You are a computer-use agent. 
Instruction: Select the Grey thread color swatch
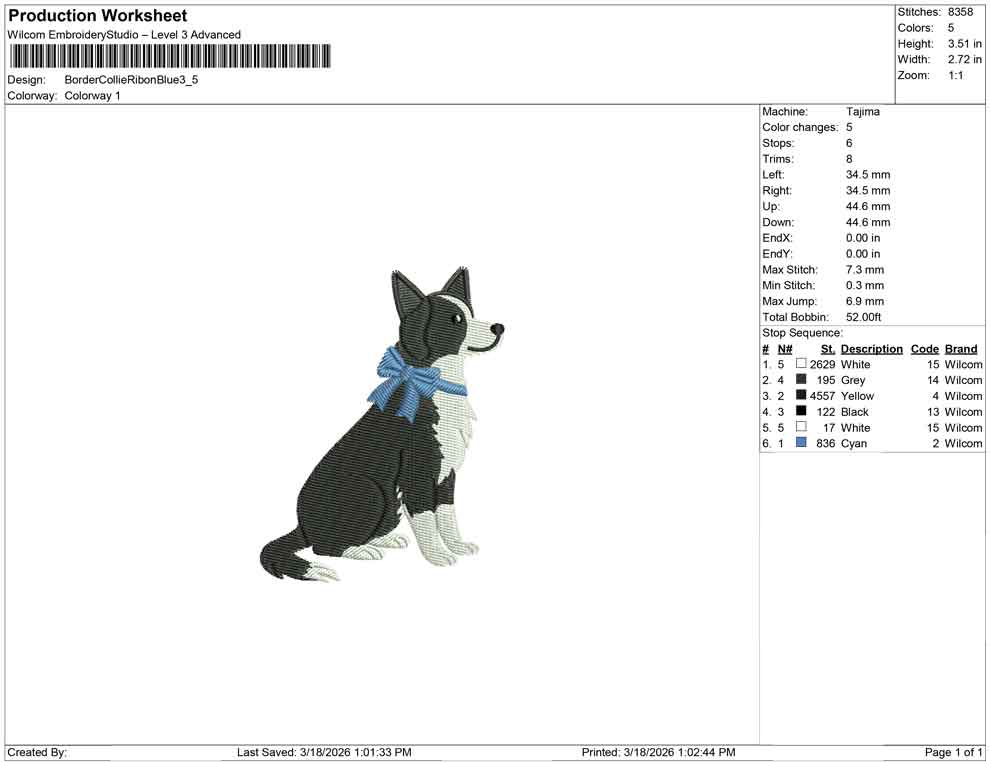(800, 380)
